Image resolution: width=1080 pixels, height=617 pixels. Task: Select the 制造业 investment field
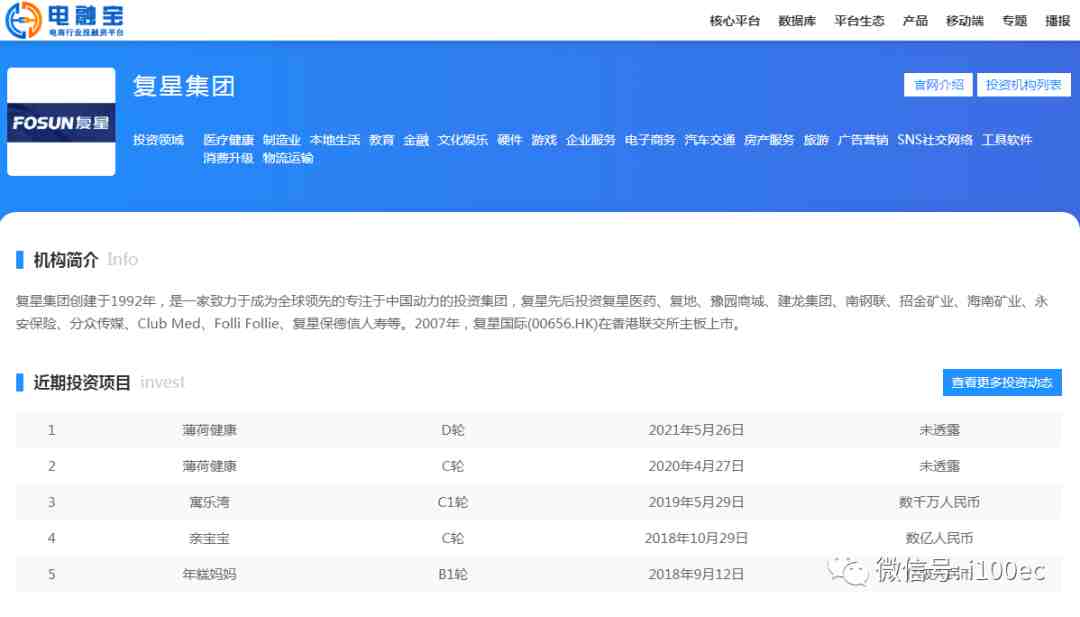click(x=281, y=140)
